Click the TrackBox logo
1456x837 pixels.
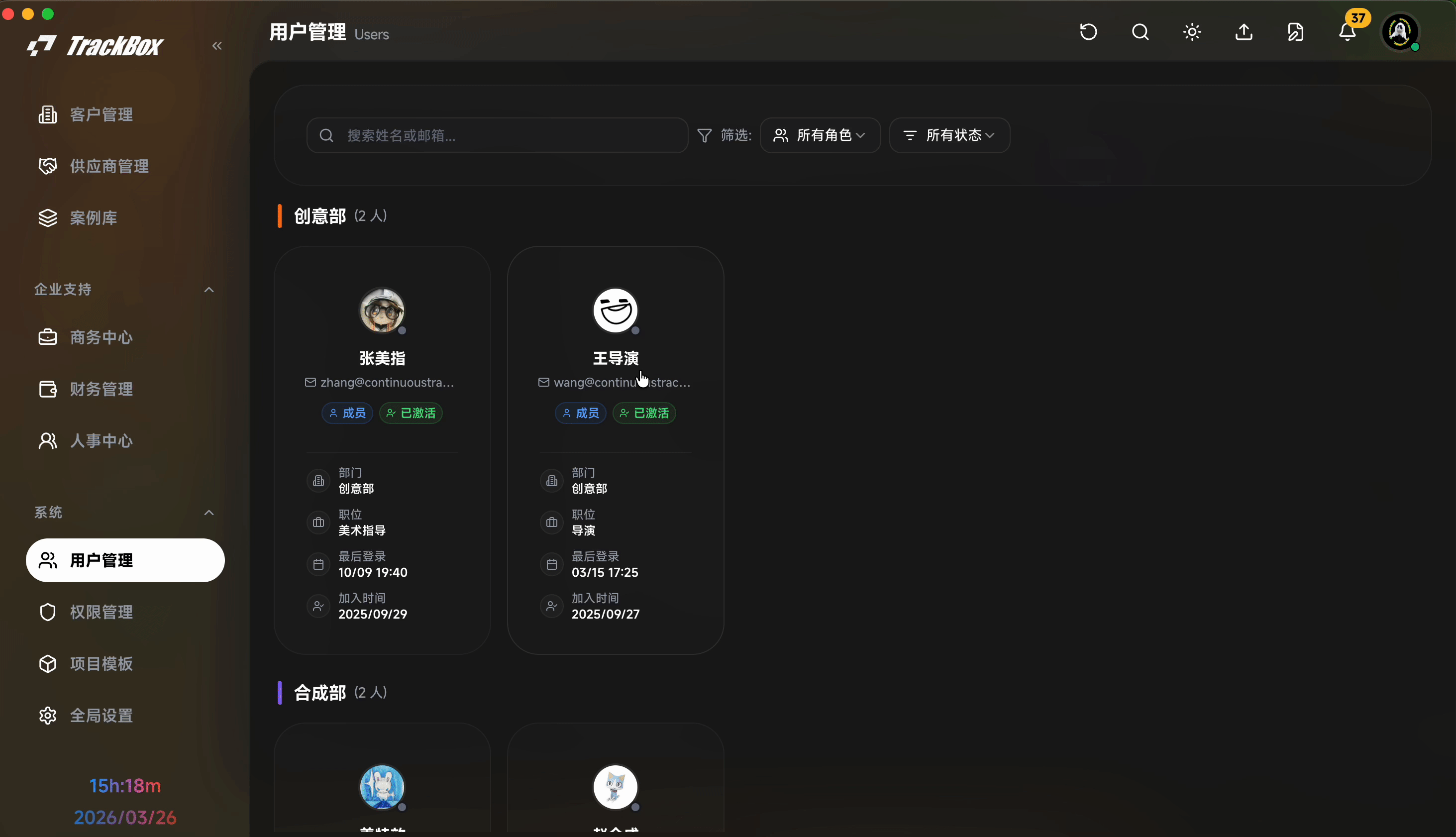pyautogui.click(x=95, y=46)
